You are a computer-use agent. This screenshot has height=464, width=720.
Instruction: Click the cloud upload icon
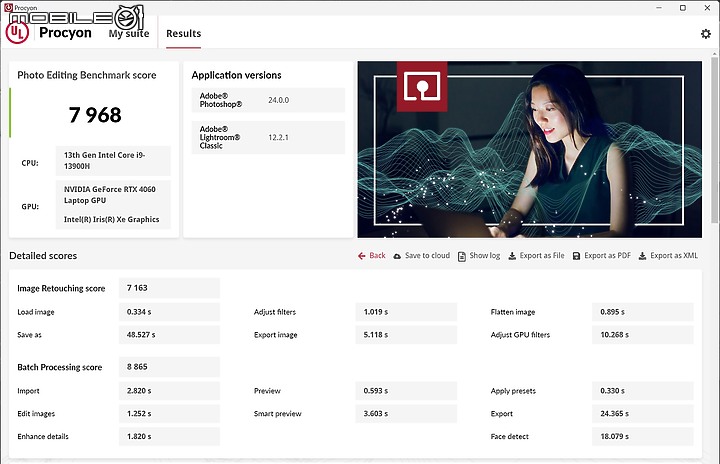(x=397, y=256)
